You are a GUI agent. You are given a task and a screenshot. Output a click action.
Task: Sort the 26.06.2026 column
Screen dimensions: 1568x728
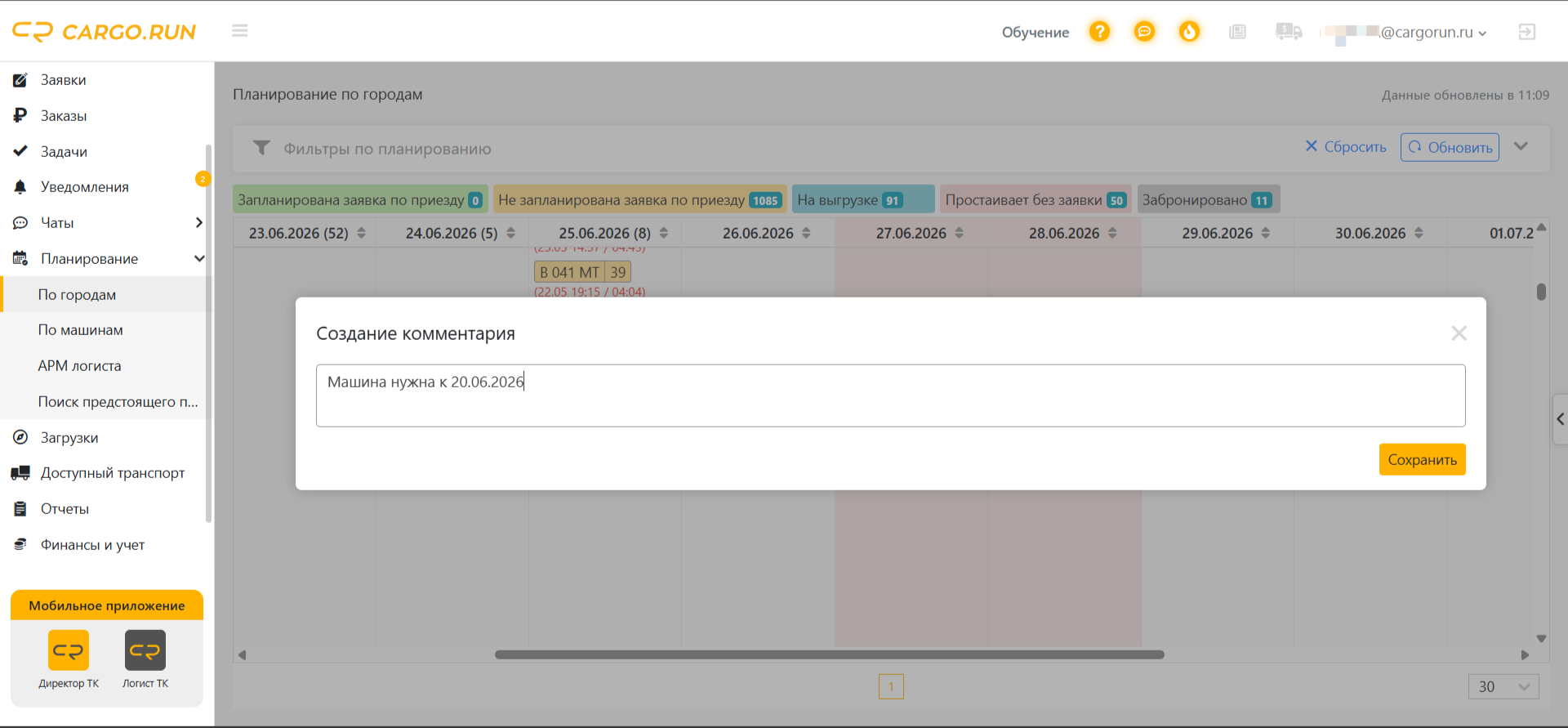pos(806,233)
